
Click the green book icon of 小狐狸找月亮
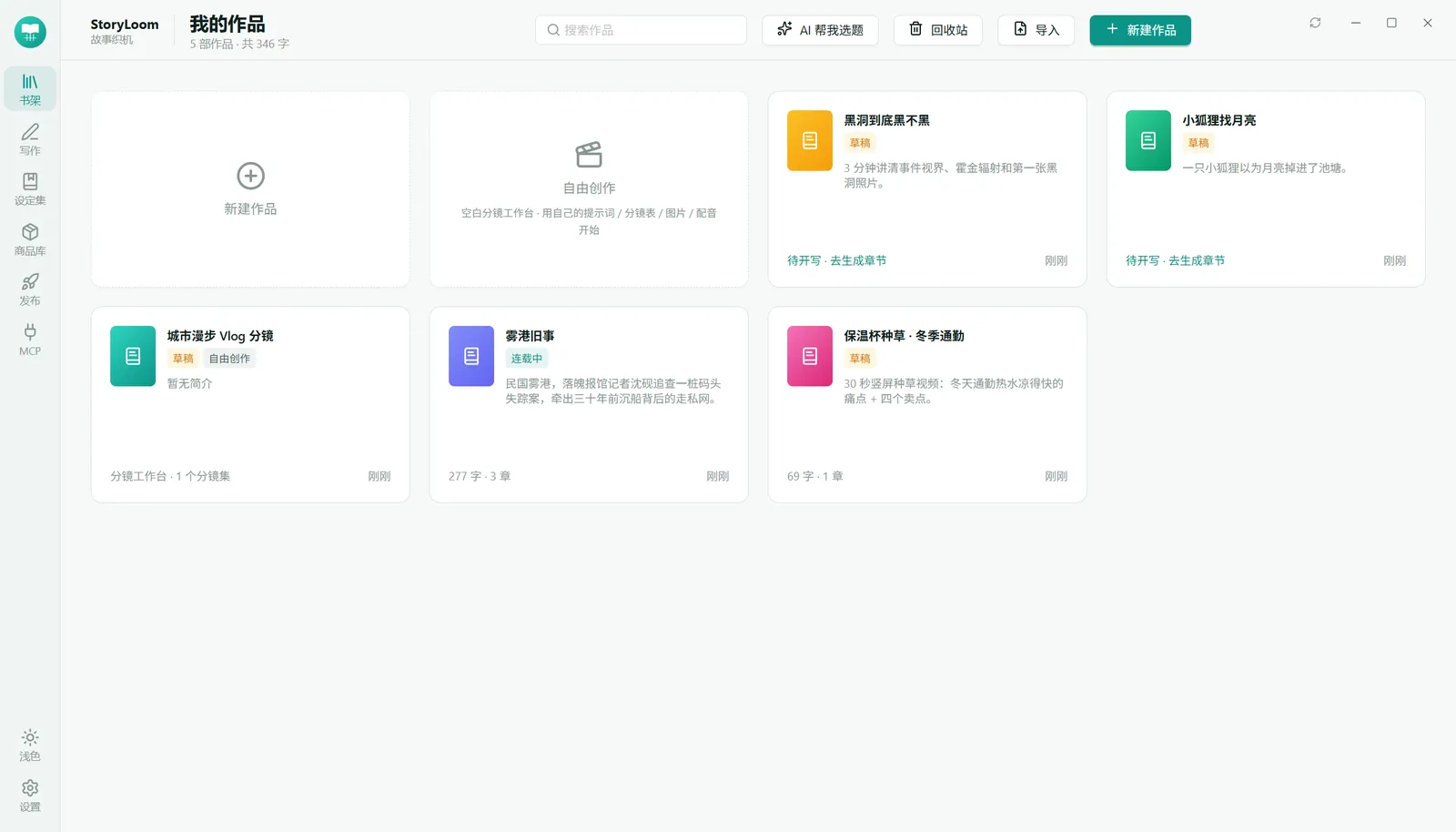point(1148,140)
